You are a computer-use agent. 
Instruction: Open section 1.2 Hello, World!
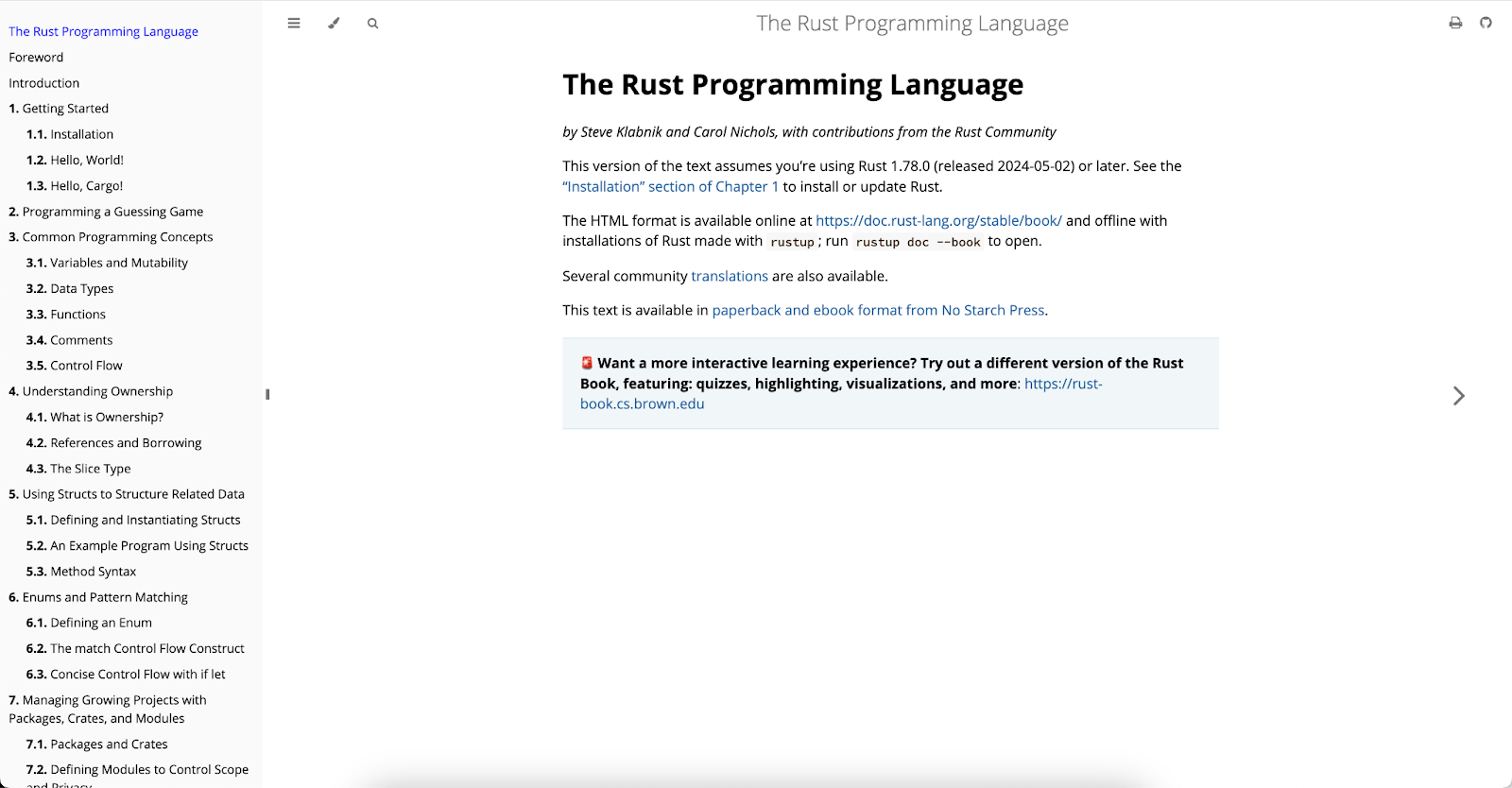tap(76, 160)
